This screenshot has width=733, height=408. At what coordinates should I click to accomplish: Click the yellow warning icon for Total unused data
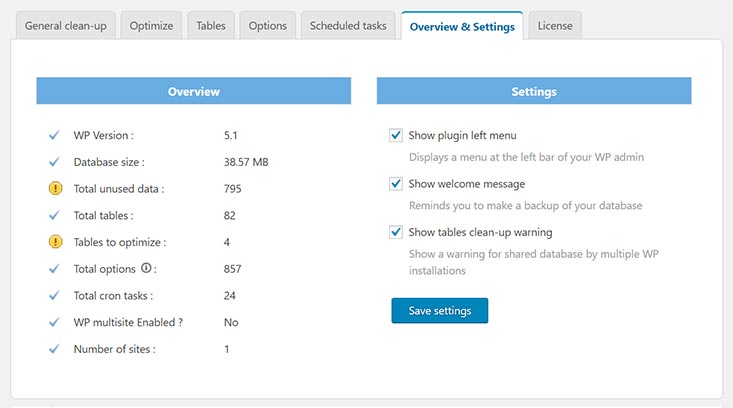tap(55, 188)
